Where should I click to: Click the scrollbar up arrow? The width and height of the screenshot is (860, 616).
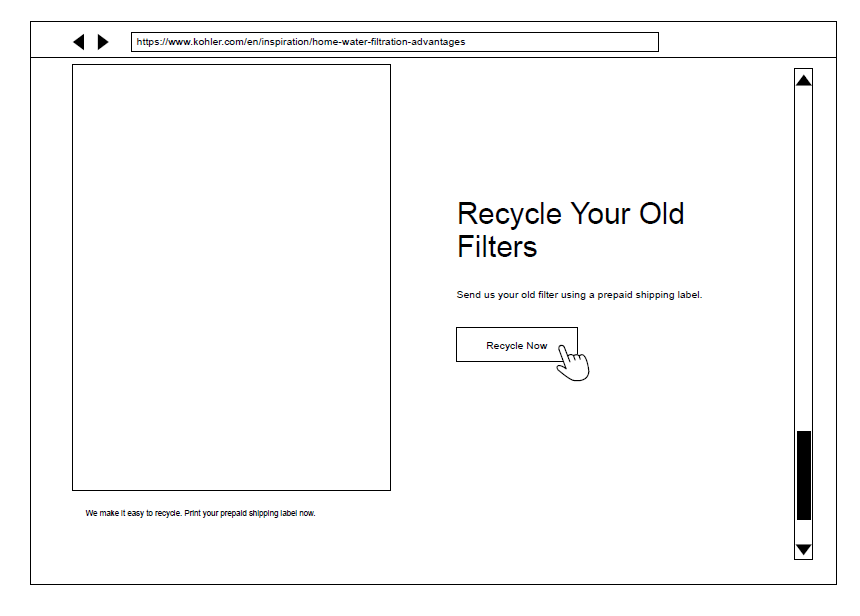pos(804,81)
